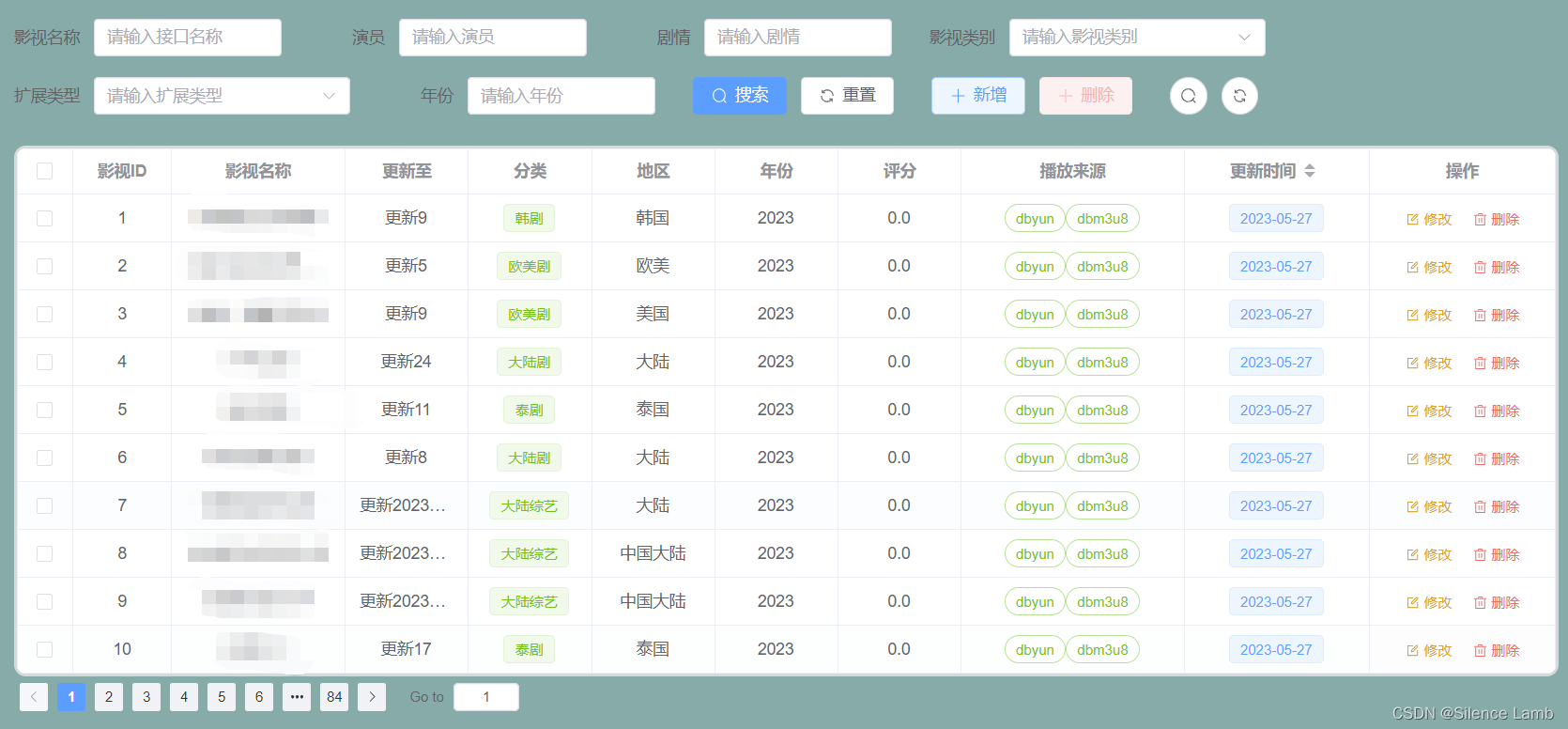The image size is (1568, 729).
Task: Edit row 9 with 修改
Action: point(1429,602)
